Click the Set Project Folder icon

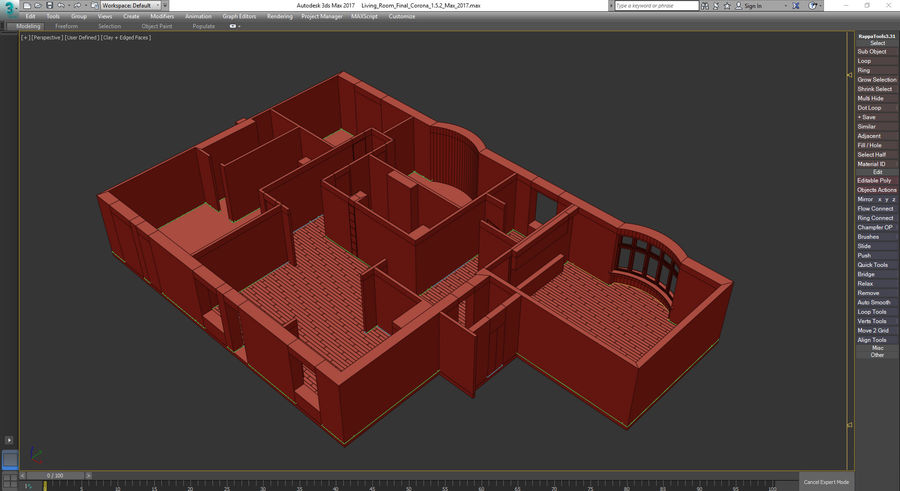pos(95,5)
